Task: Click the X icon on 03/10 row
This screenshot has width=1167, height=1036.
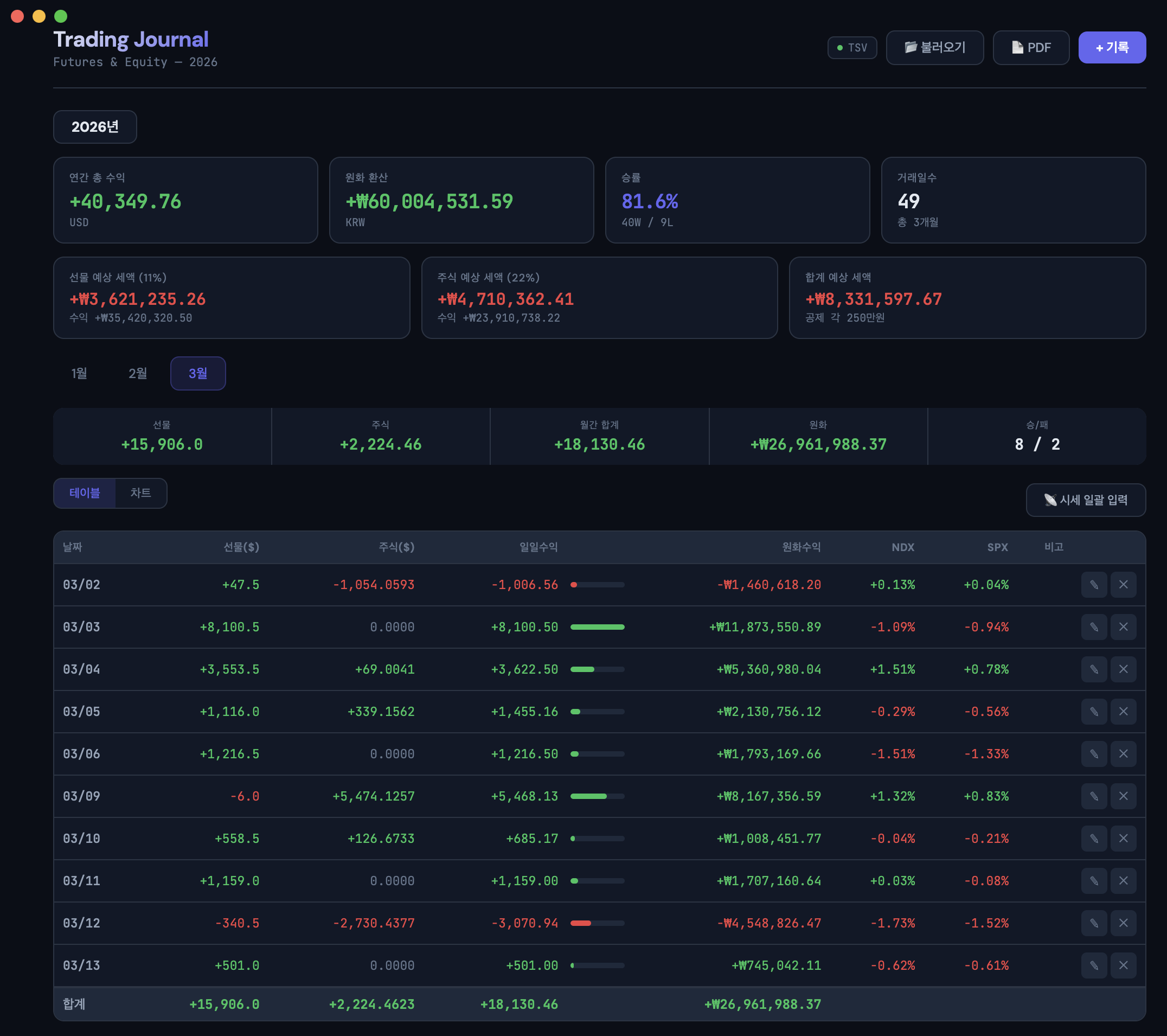Action: [x=1123, y=838]
